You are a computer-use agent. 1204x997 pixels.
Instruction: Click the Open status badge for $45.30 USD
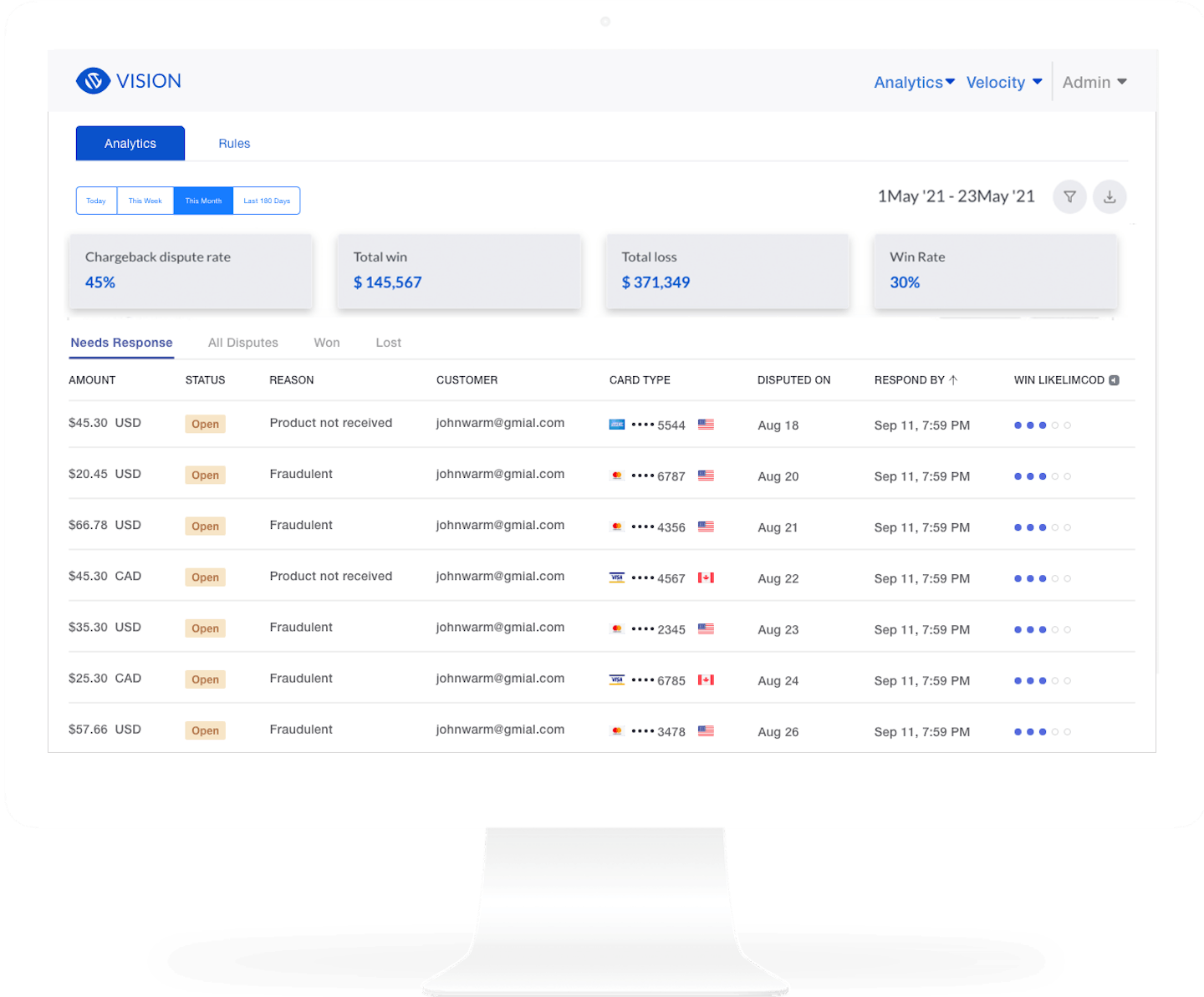point(205,425)
